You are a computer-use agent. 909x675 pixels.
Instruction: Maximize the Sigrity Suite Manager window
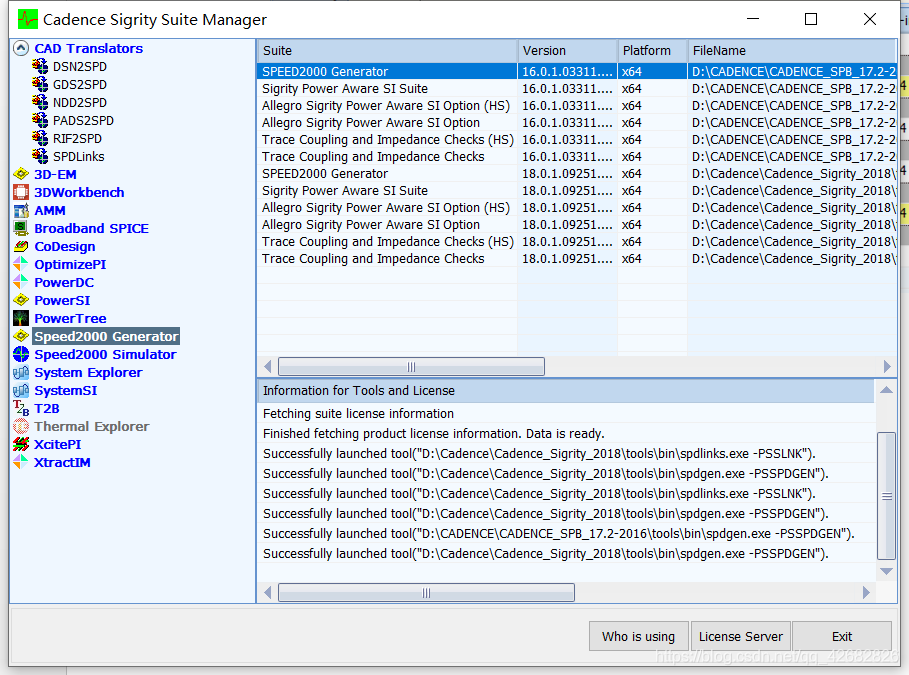coord(811,19)
